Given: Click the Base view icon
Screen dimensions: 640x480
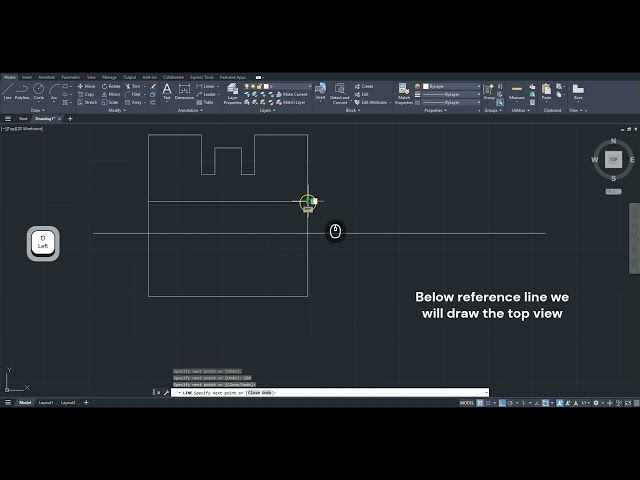Looking at the screenshot, I should point(578,91).
